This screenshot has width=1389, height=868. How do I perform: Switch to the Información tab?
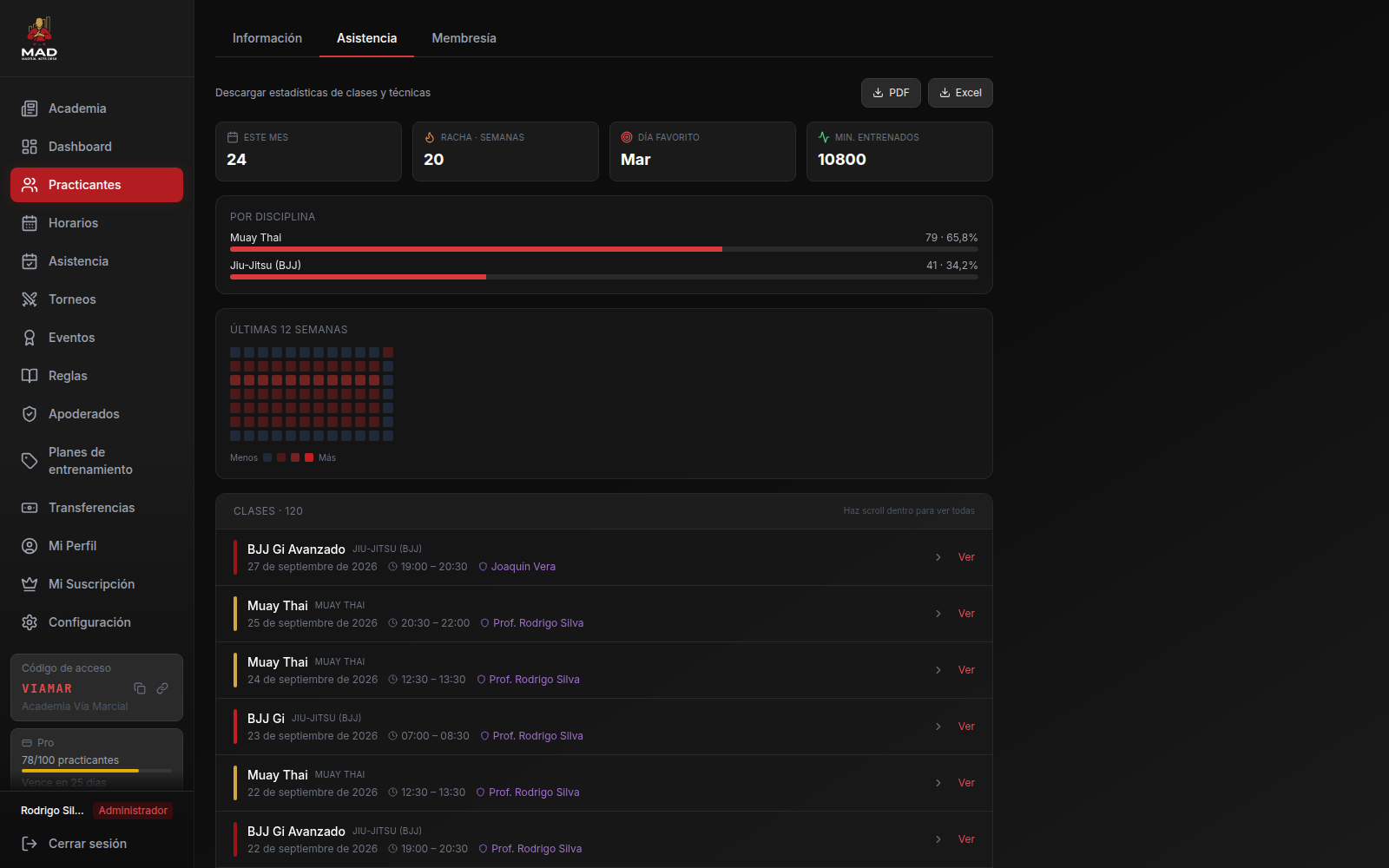coord(267,38)
